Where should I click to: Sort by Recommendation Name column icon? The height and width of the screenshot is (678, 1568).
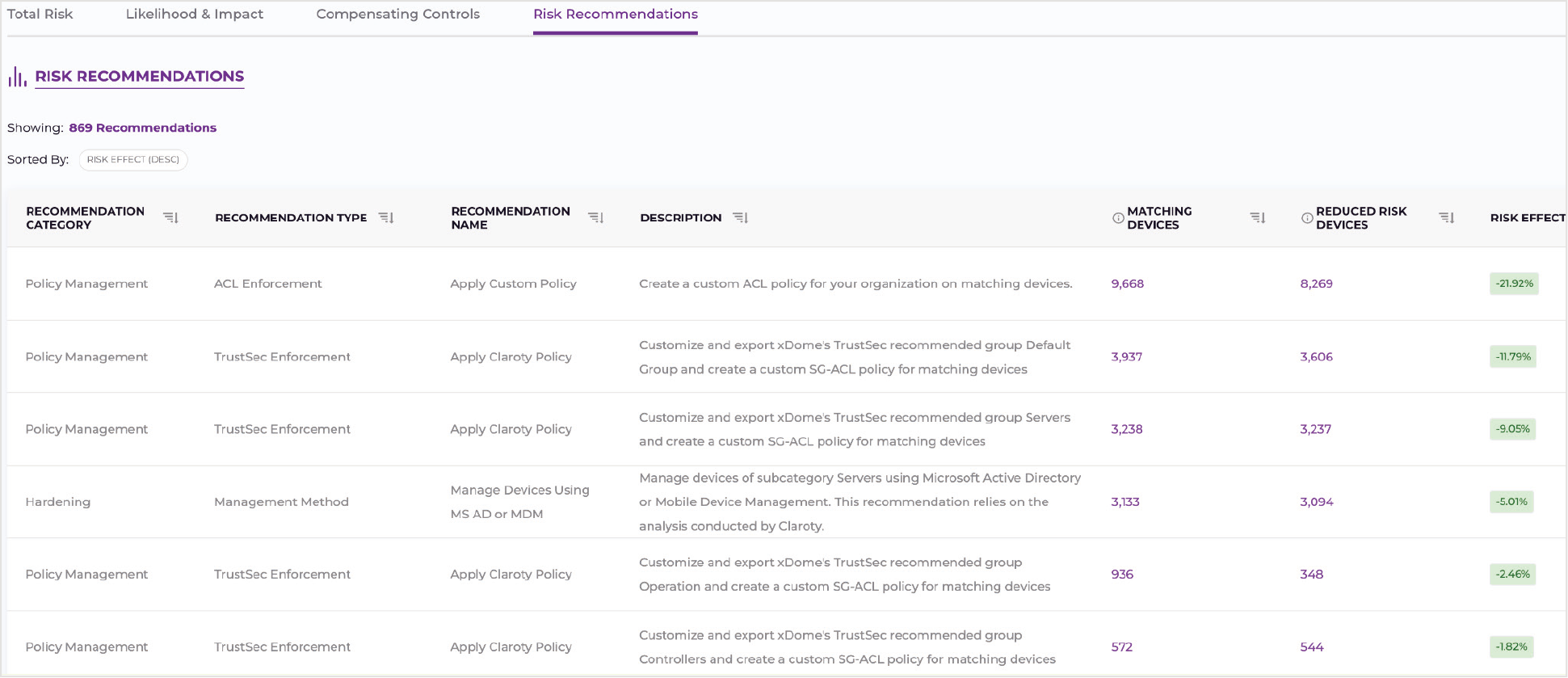point(596,217)
